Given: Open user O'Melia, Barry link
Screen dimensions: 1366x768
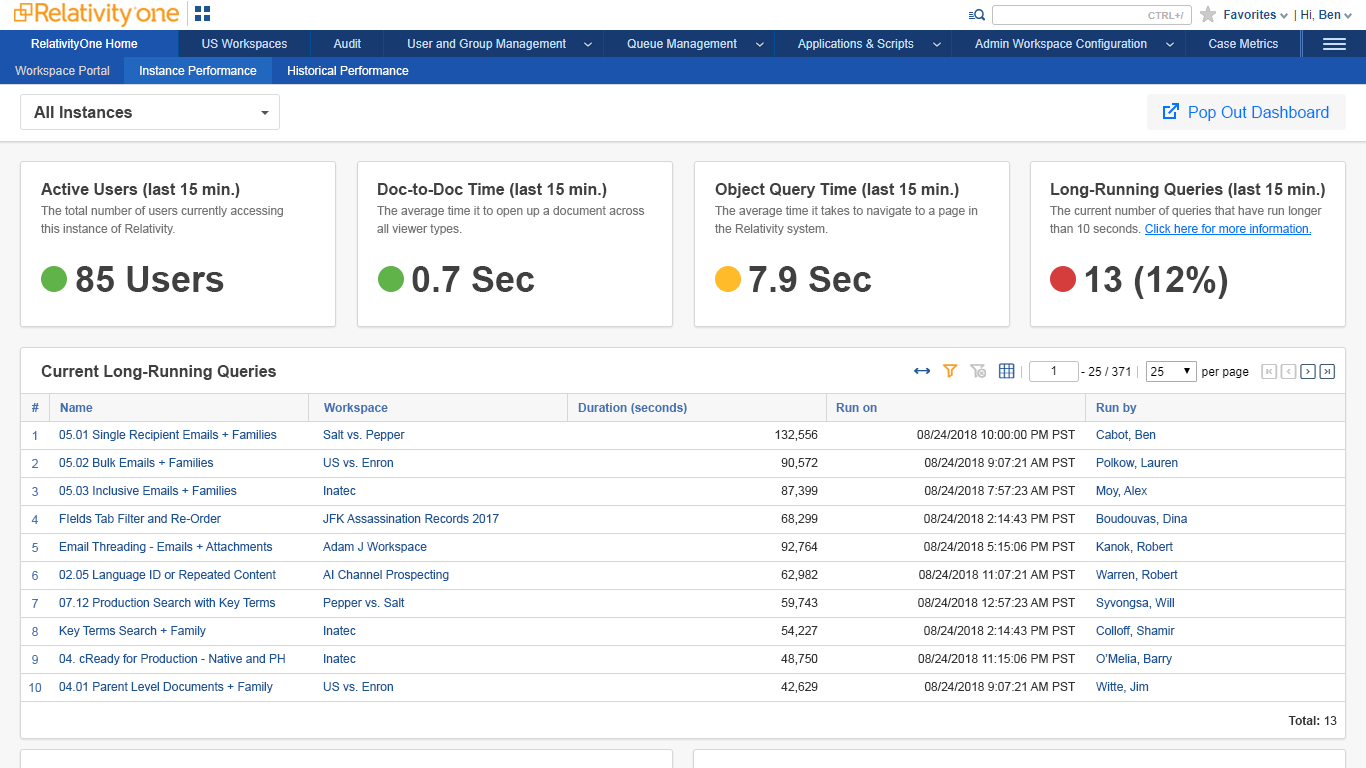Looking at the screenshot, I should point(1134,659).
